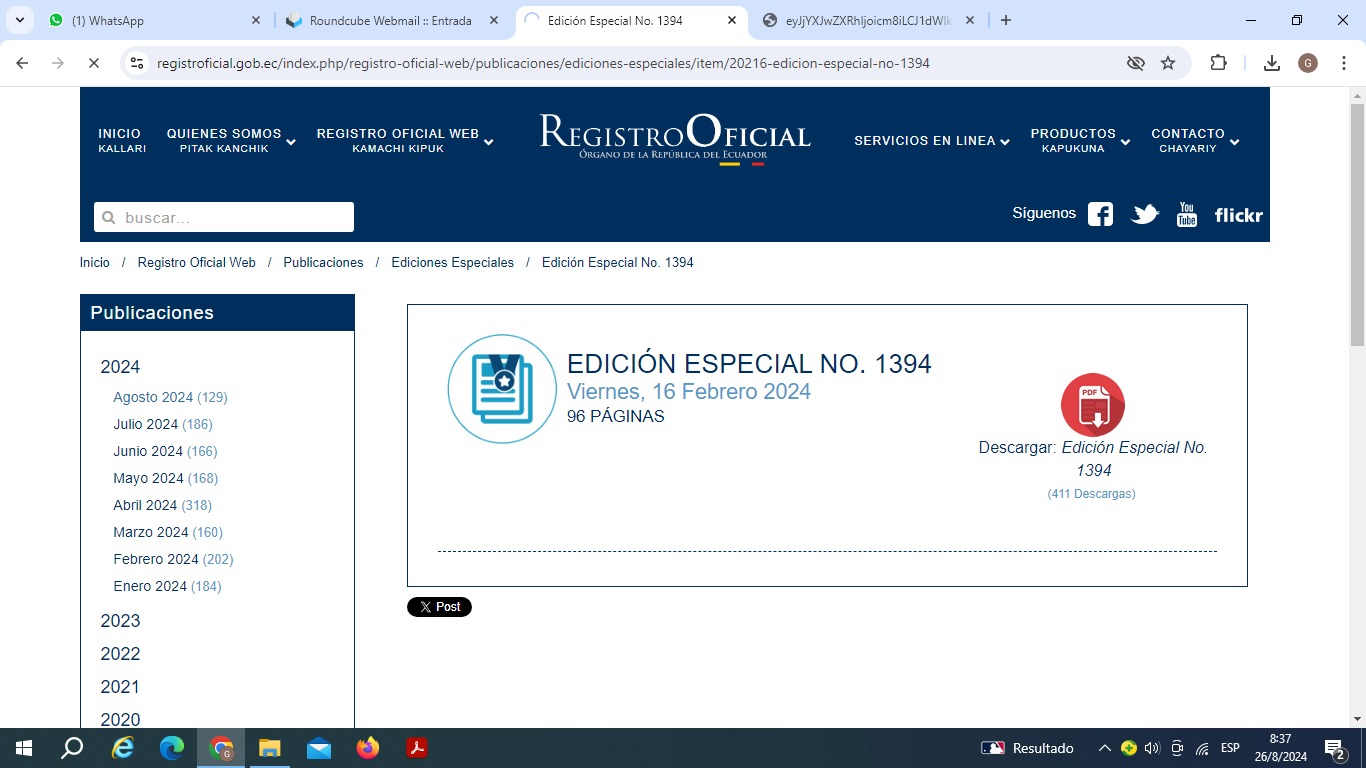Expand the 2023 publications year
Image resolution: width=1366 pixels, height=768 pixels.
click(120, 621)
